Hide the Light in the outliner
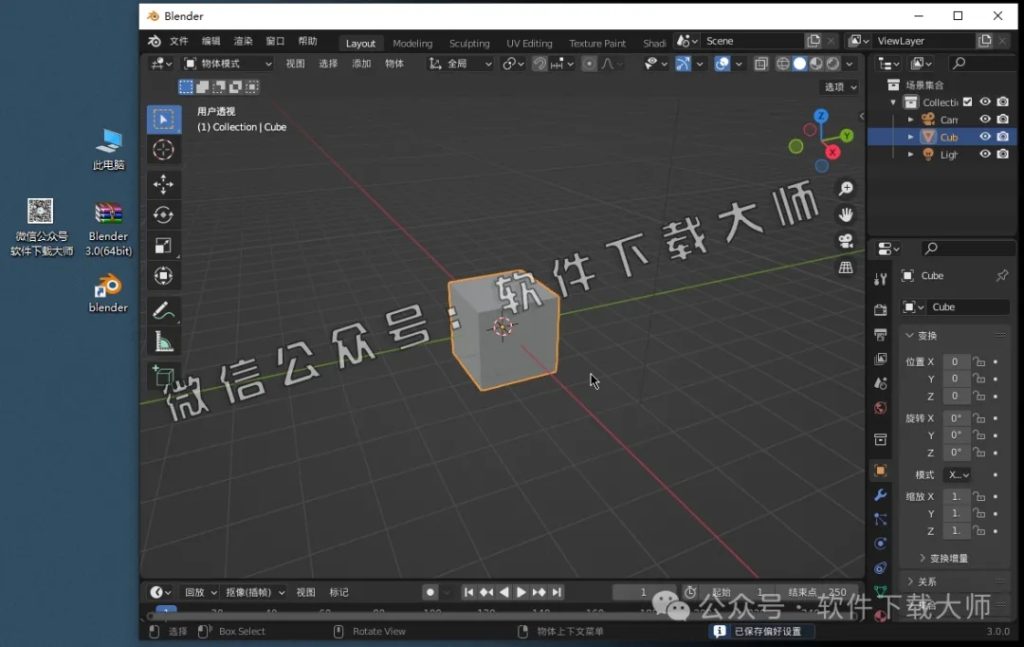This screenshot has height=647, width=1024. [x=984, y=154]
